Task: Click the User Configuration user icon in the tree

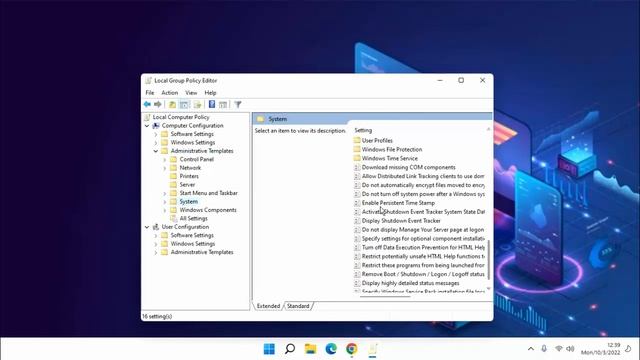Action: pyautogui.click(x=156, y=227)
